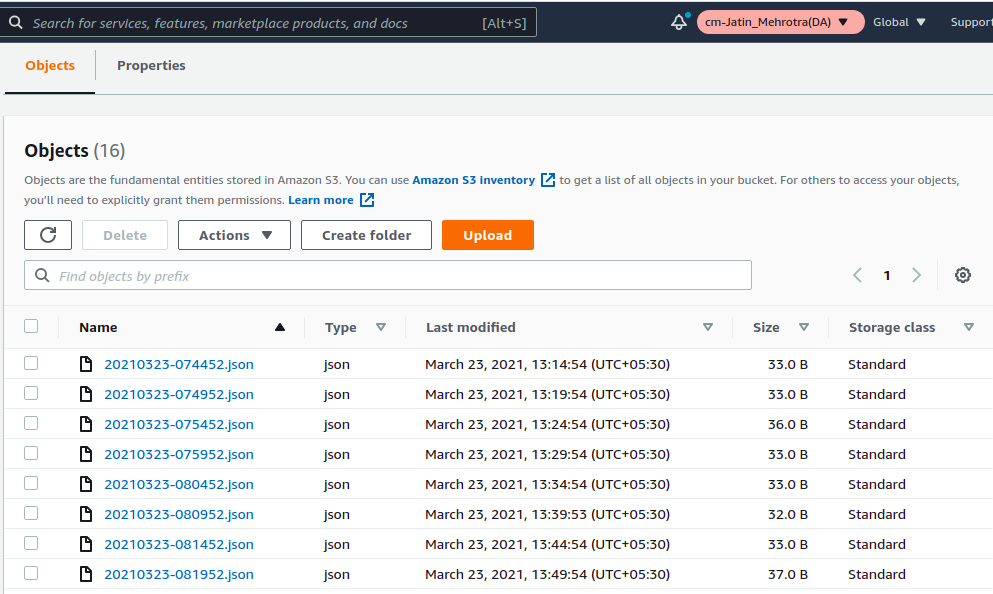Click the orange Upload button
The width and height of the screenshot is (993, 594).
point(488,235)
